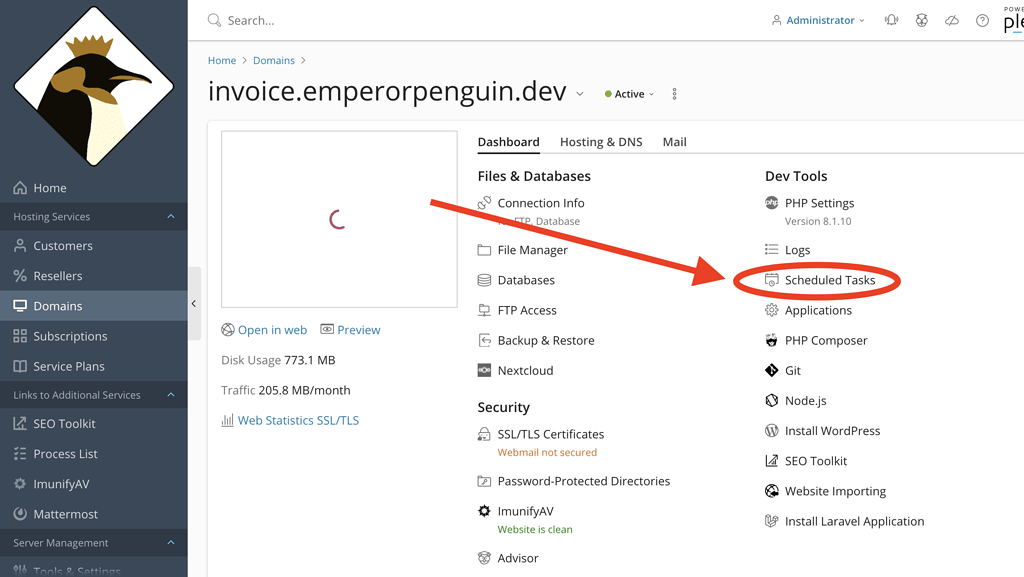Open the help question mark icon

[x=982, y=20]
